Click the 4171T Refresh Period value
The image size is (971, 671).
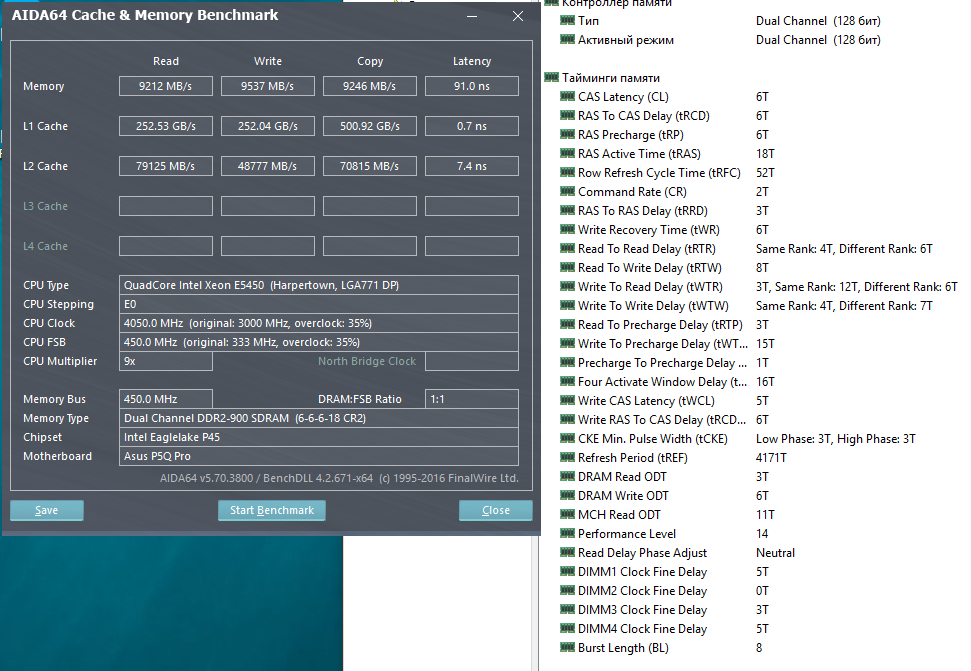click(x=771, y=458)
